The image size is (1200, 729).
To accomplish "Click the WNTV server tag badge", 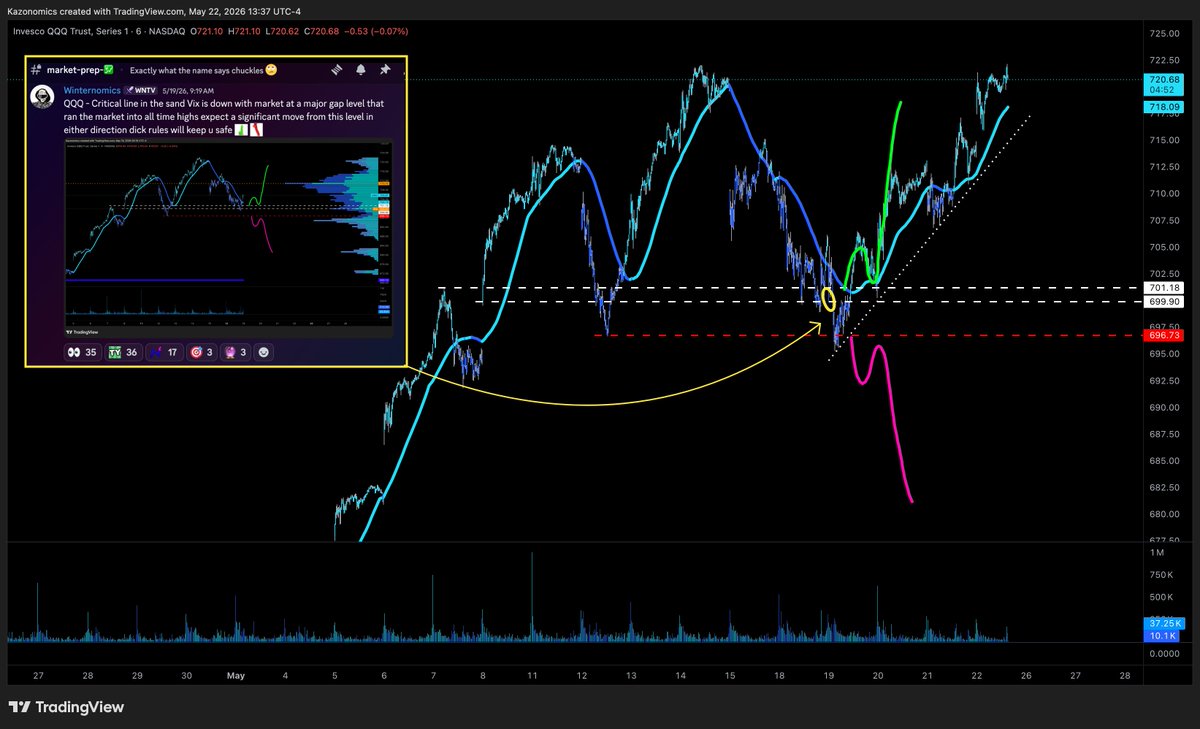I will (x=141, y=89).
